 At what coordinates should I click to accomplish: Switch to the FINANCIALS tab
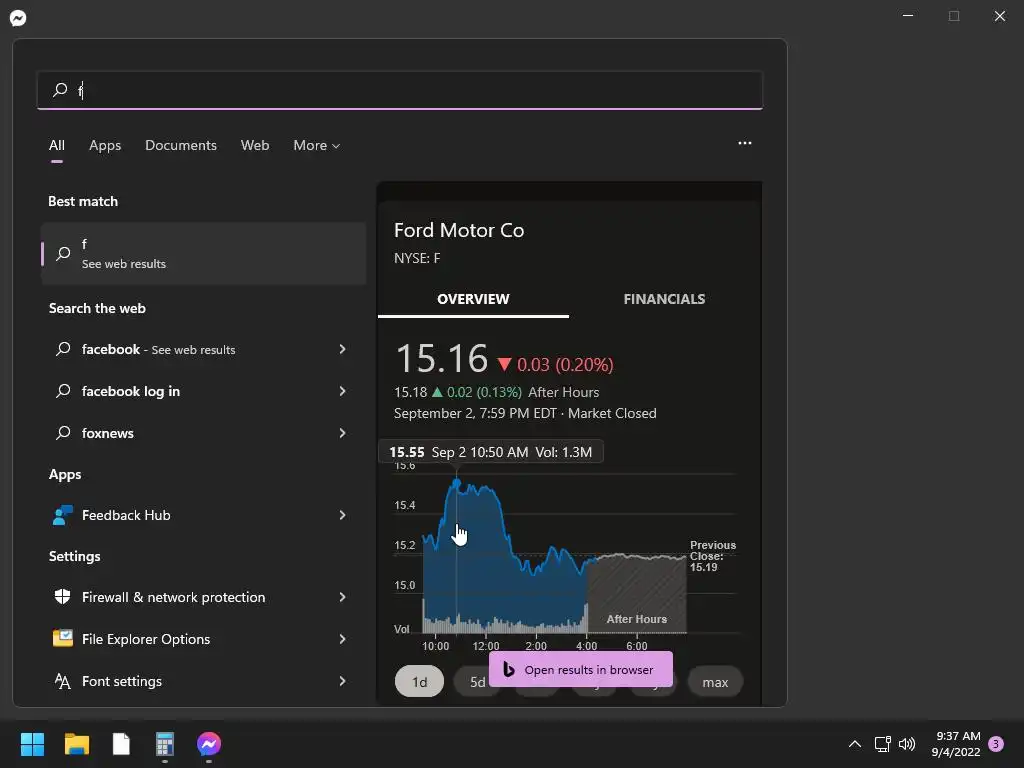(x=664, y=299)
